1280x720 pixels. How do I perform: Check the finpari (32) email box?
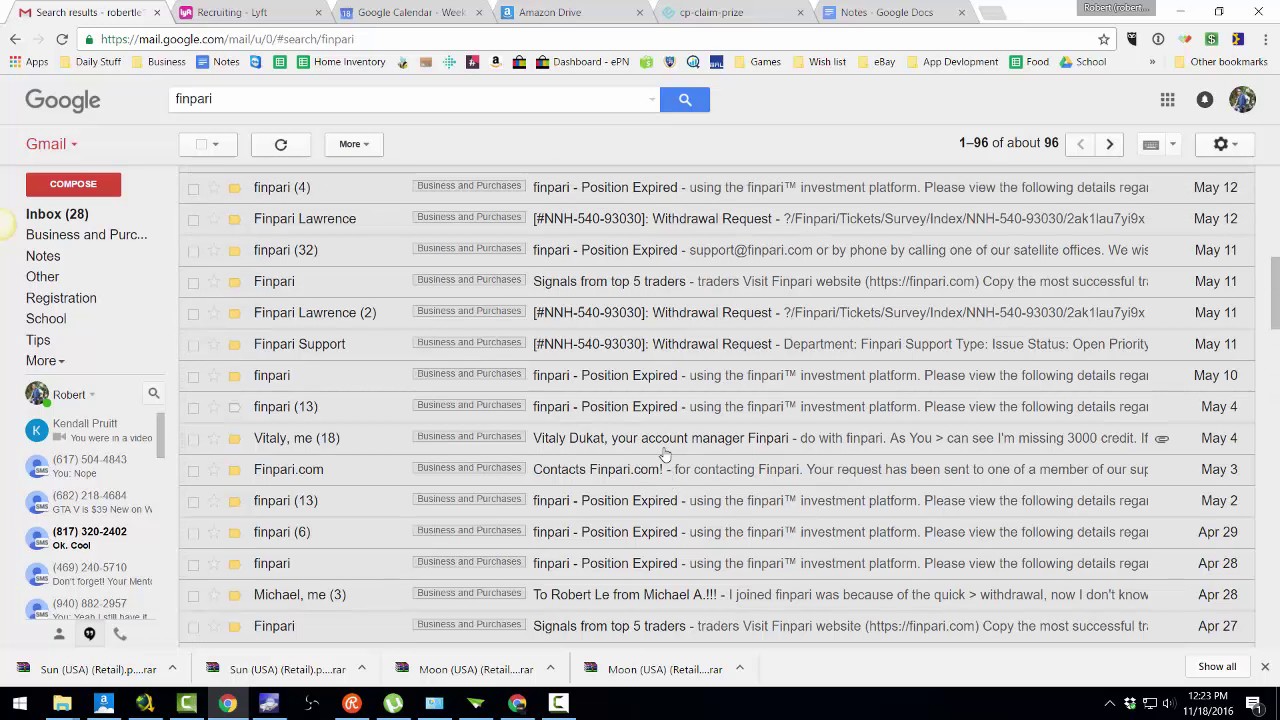click(193, 250)
